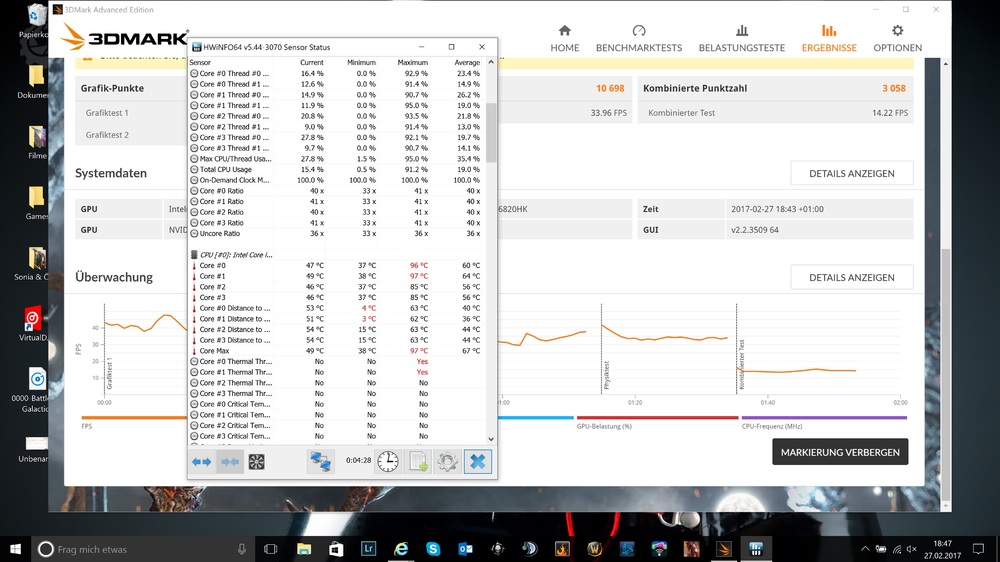Screen dimensions: 1000x562
Task: Open the BENCHMARKTESTS tab
Action: coord(639,39)
